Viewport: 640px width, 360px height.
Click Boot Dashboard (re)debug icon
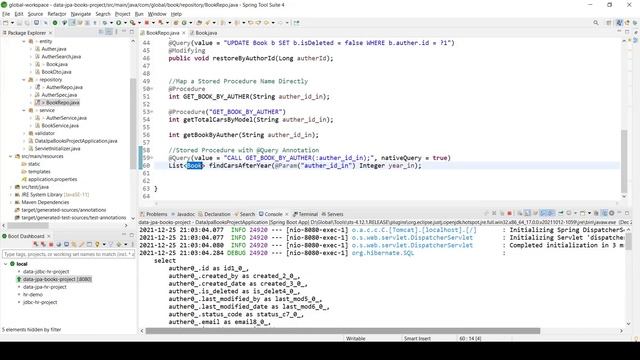point(43,244)
